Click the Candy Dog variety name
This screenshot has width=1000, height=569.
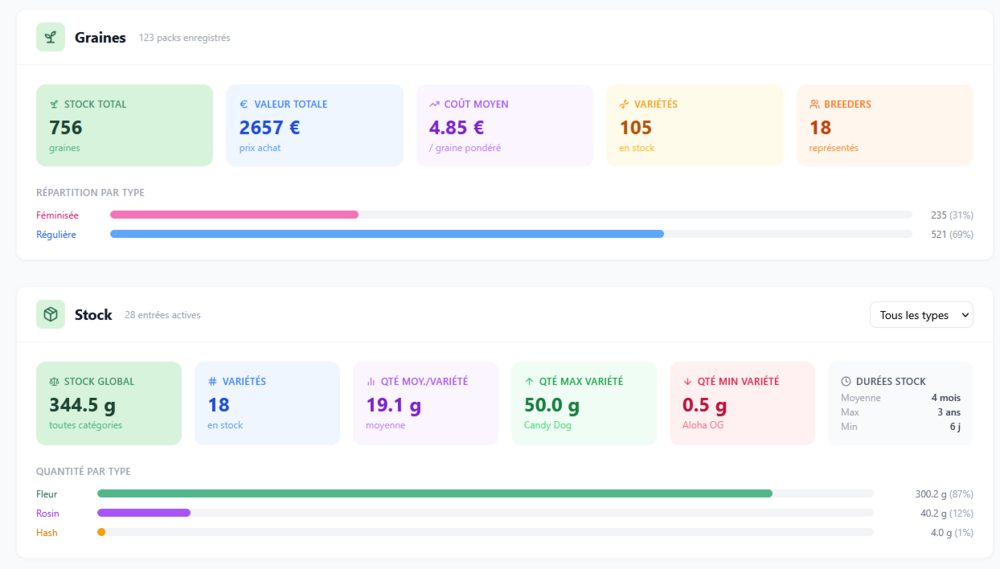(x=547, y=425)
